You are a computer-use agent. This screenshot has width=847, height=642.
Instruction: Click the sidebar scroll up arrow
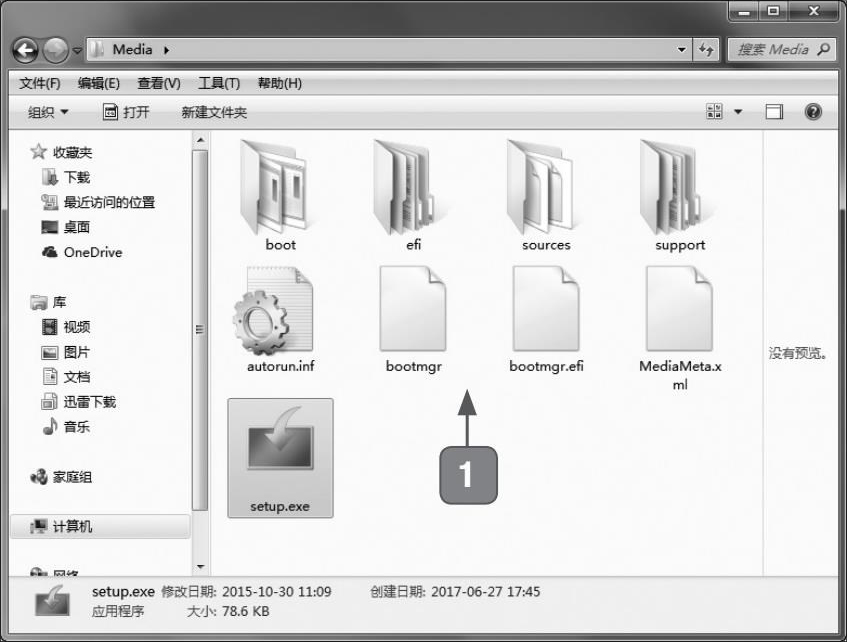200,140
